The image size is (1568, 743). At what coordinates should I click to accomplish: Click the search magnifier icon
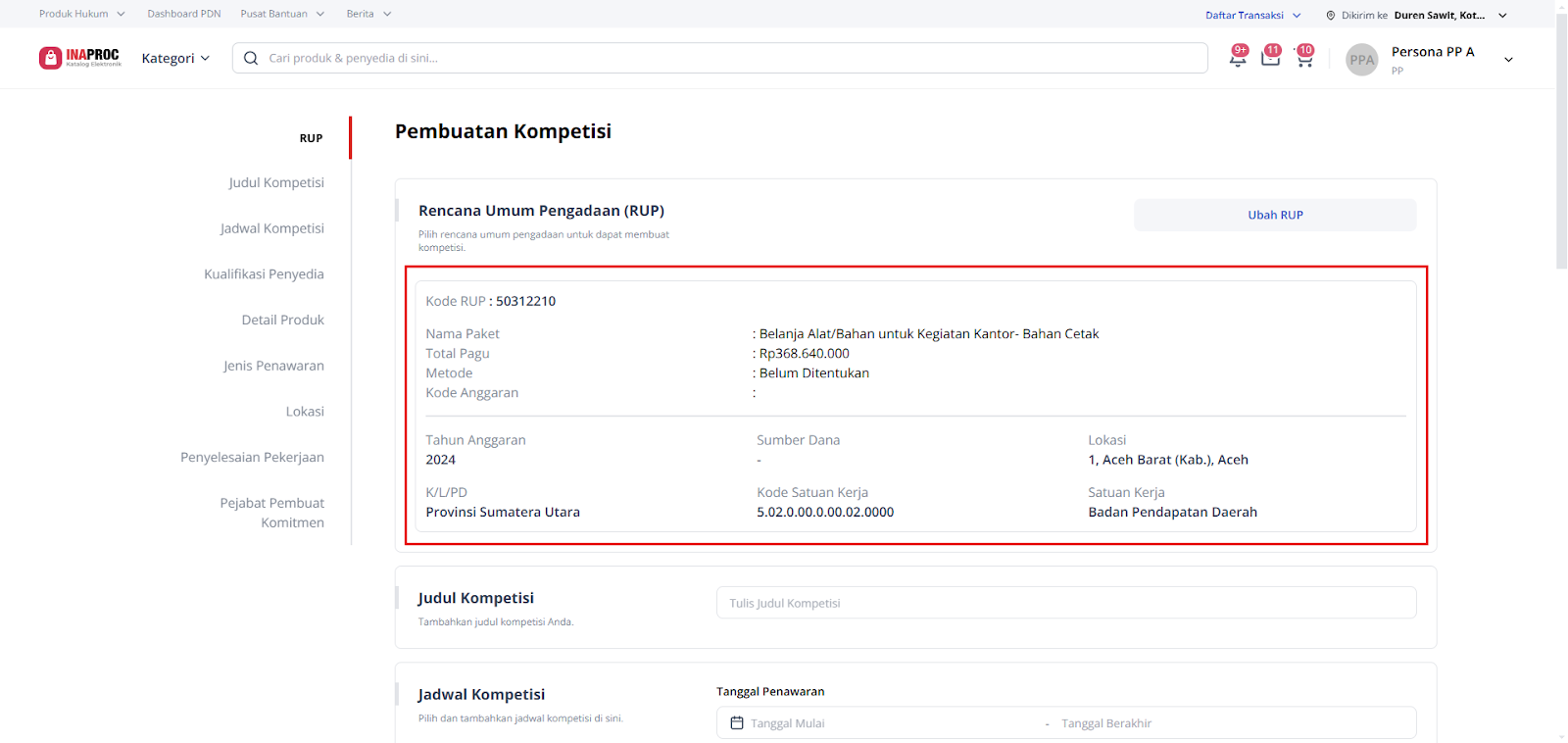pos(251,58)
